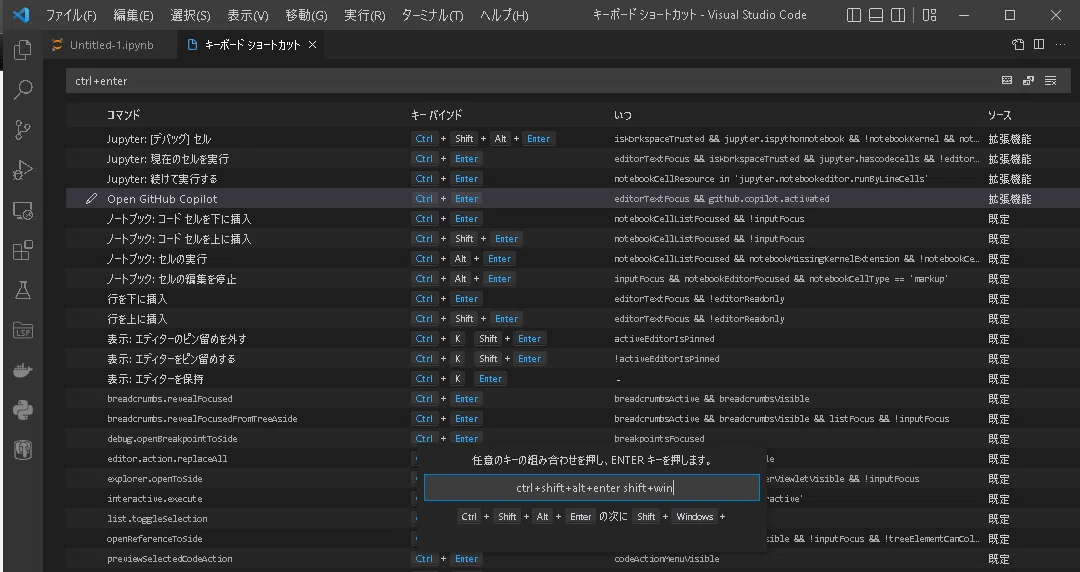This screenshot has height=572, width=1080.
Task: Open the Customize Layout icon
Action: tap(929, 15)
